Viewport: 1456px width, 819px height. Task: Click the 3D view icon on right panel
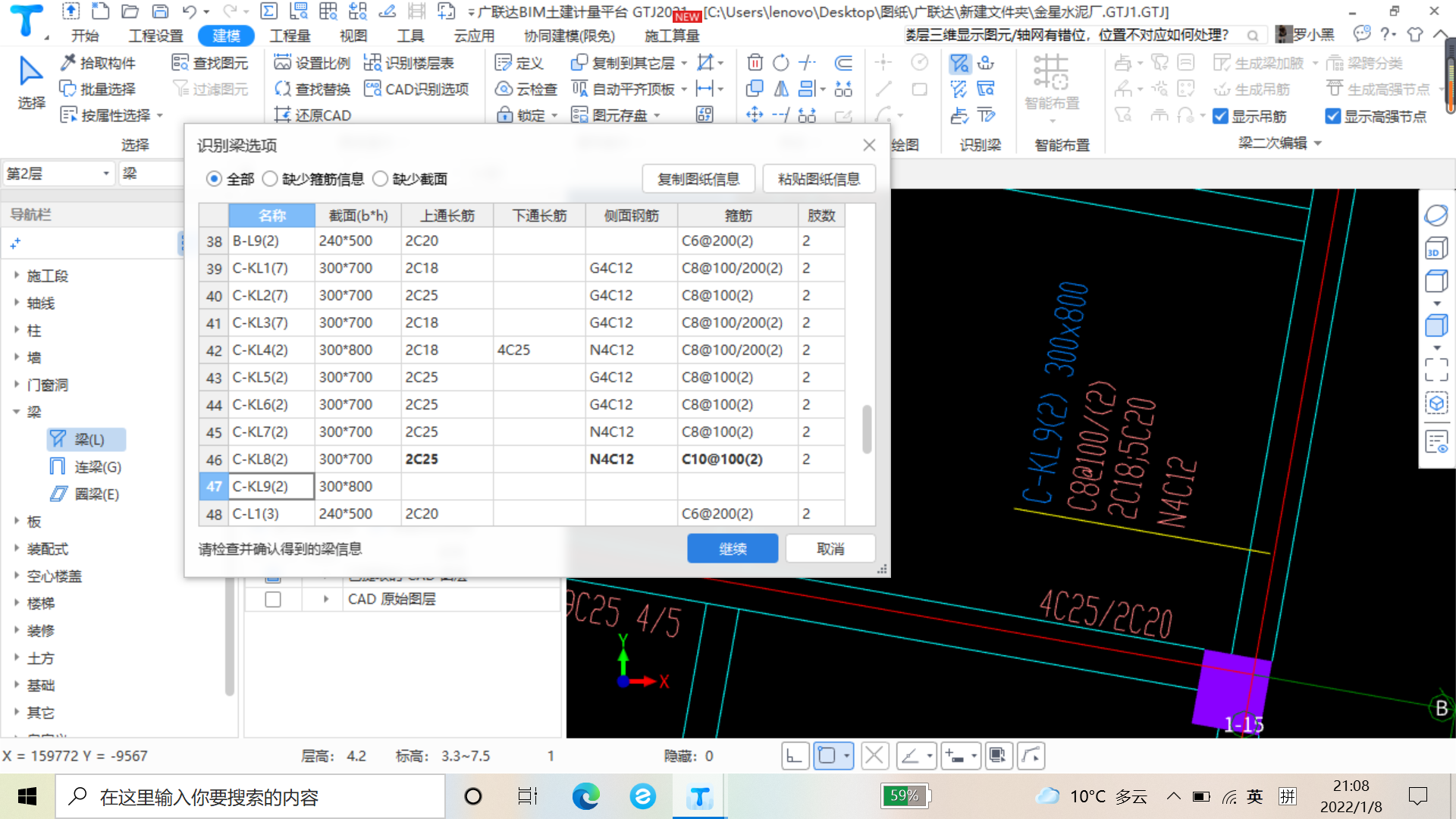click(1436, 249)
